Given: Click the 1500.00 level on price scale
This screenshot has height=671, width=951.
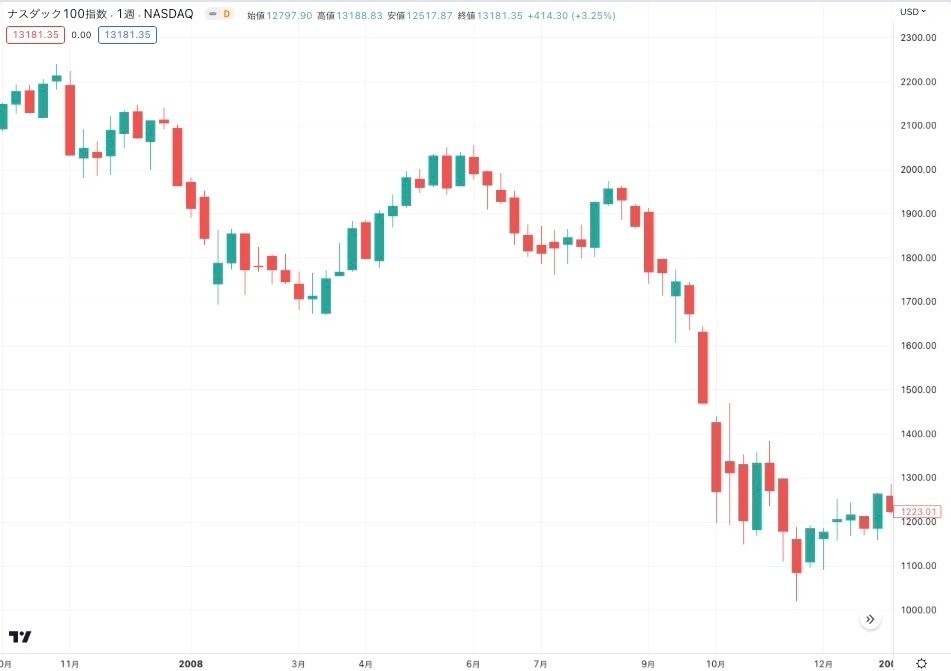Looking at the screenshot, I should point(917,389).
